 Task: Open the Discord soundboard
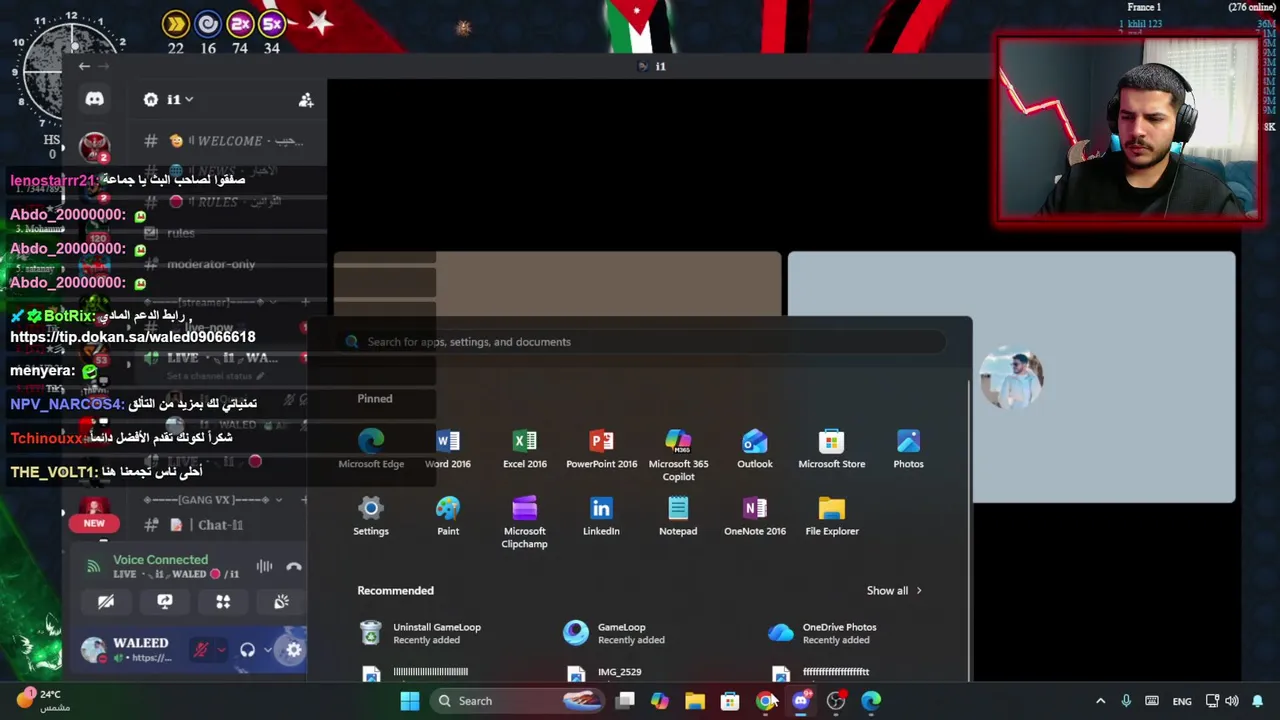pos(281,601)
